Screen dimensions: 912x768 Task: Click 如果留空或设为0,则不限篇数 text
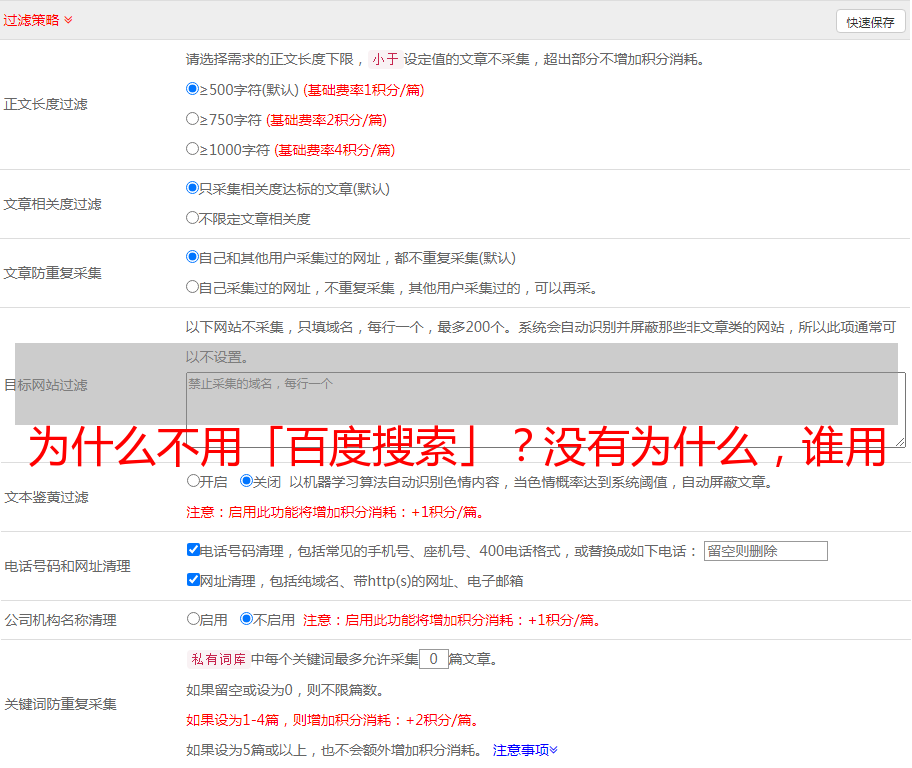point(285,690)
